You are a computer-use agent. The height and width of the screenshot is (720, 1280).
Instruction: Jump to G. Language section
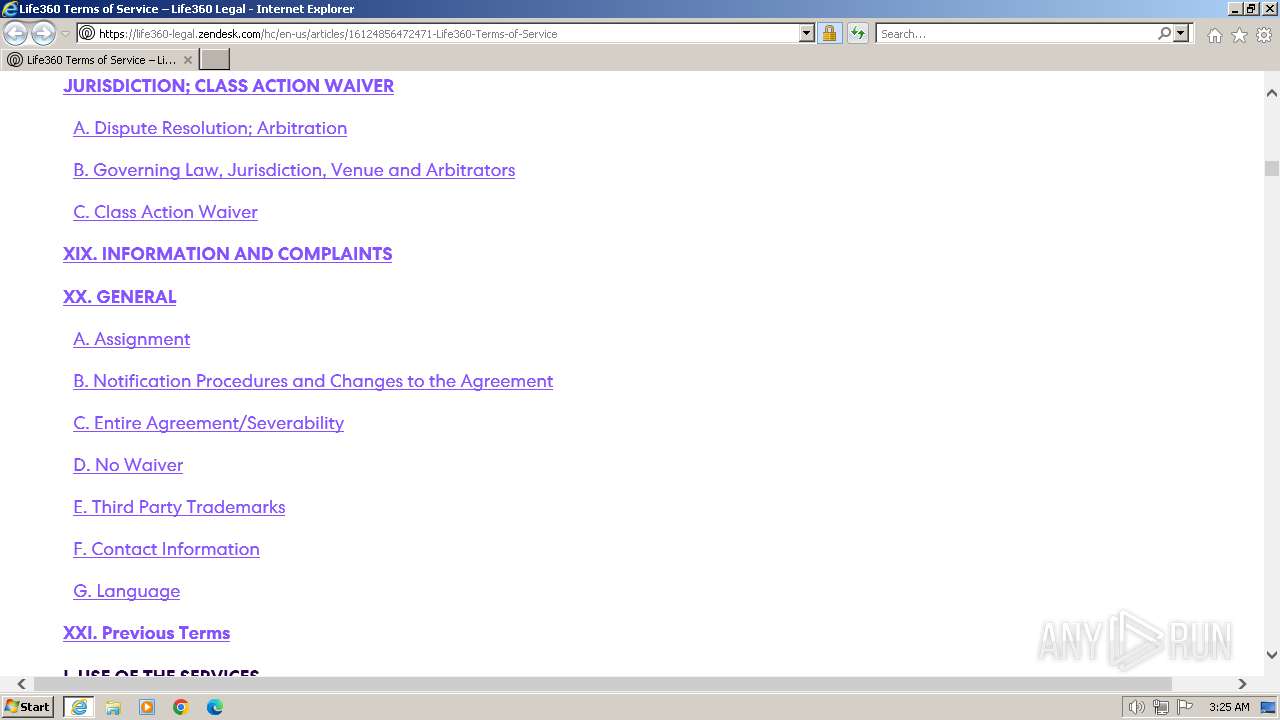[x=126, y=591]
